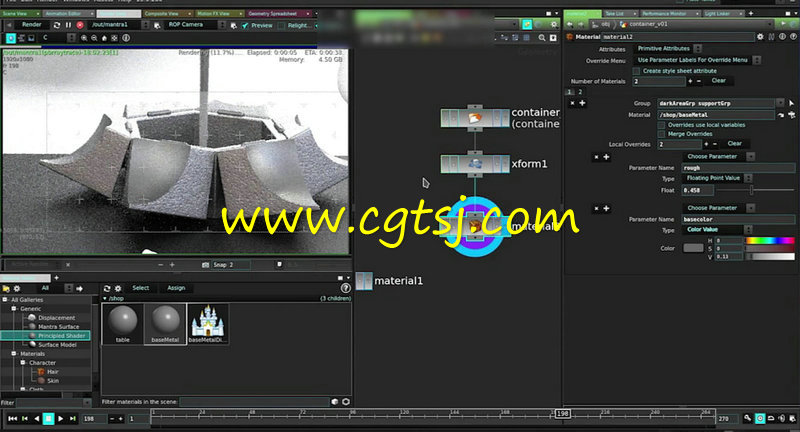800x432 pixels.
Task: Select group geometry with arrow icon
Action: (x=791, y=103)
